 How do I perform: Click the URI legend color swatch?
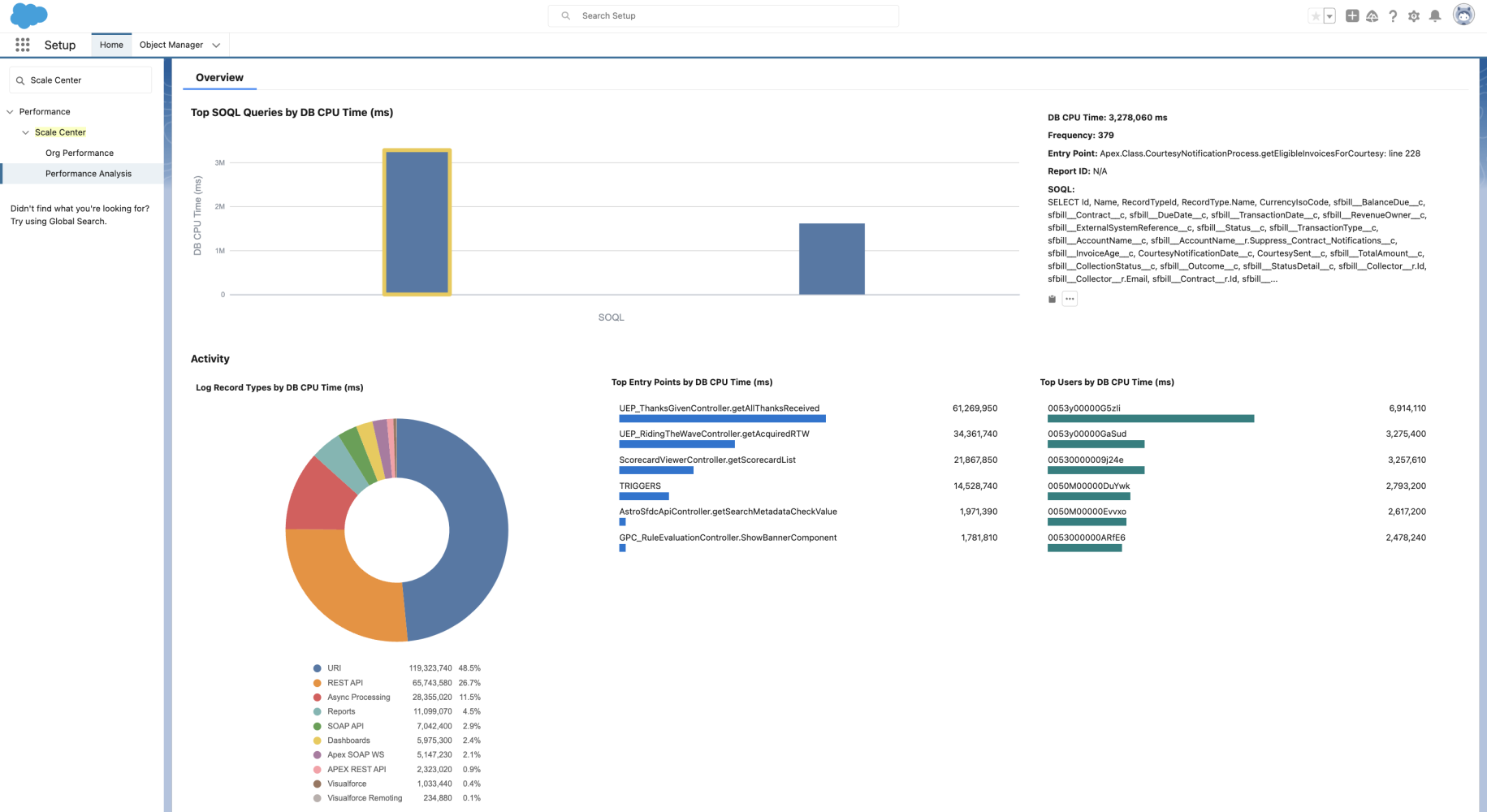click(318, 668)
